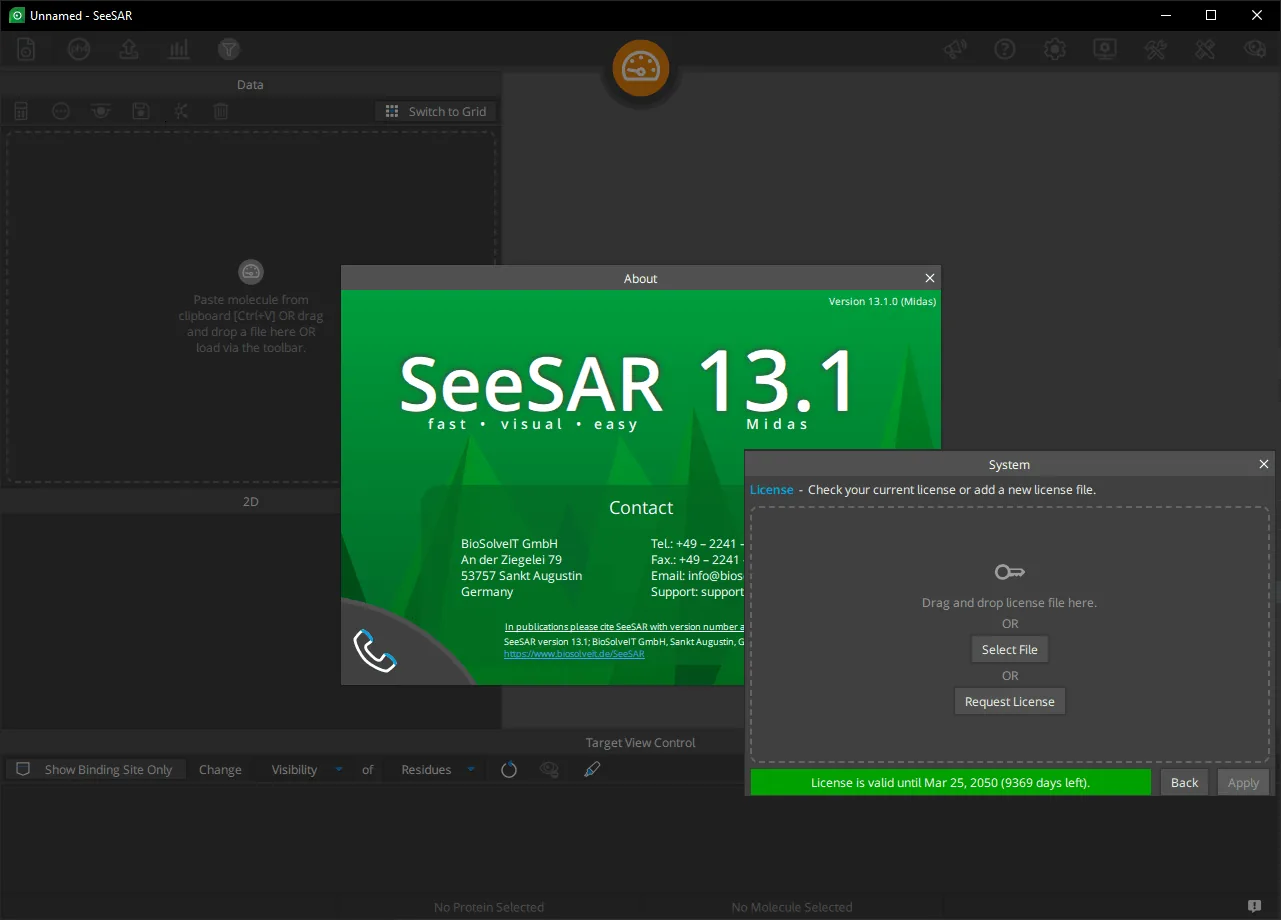
Task: Toggle the eye visibility icon in Data toolbar
Action: [101, 111]
